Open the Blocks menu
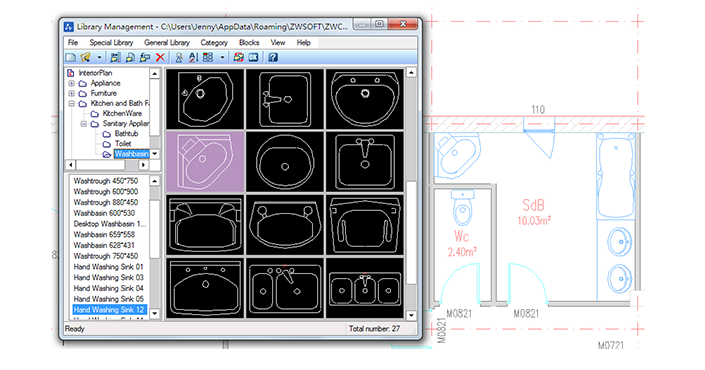The image size is (705, 370). tap(249, 43)
